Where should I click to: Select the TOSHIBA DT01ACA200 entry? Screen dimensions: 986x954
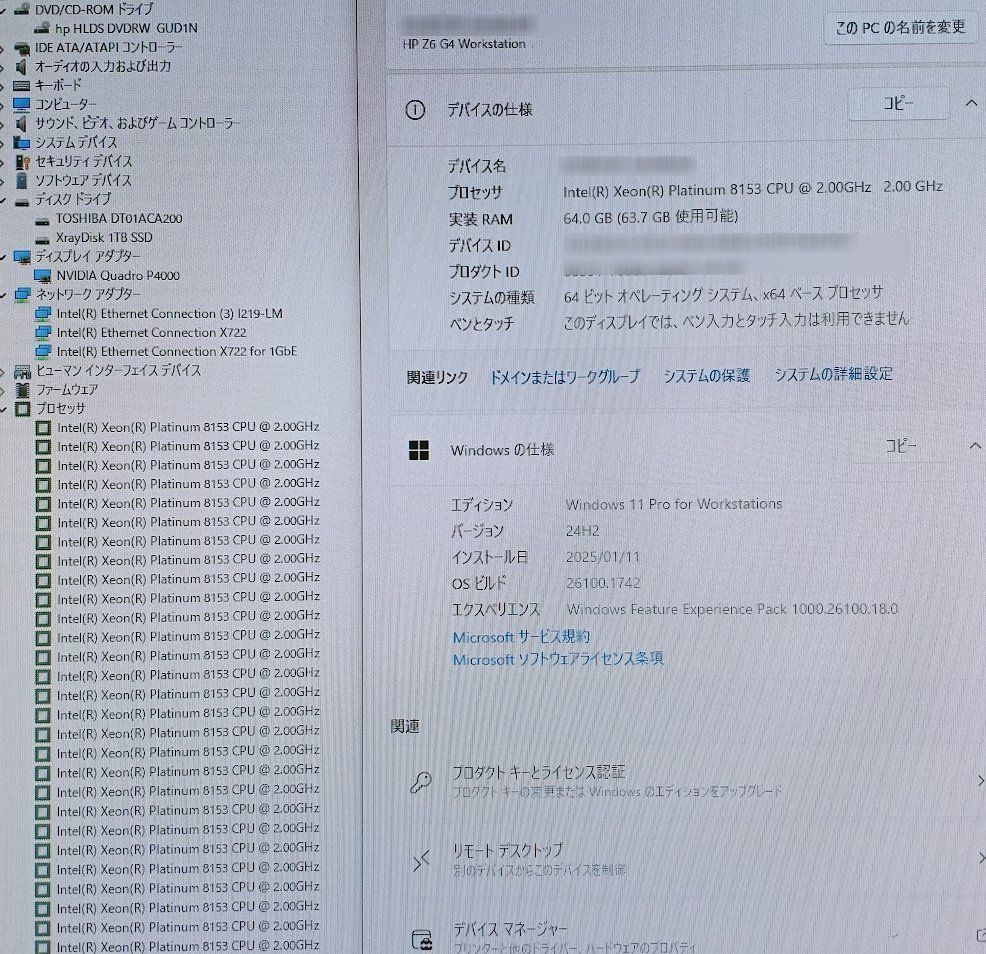click(x=119, y=218)
